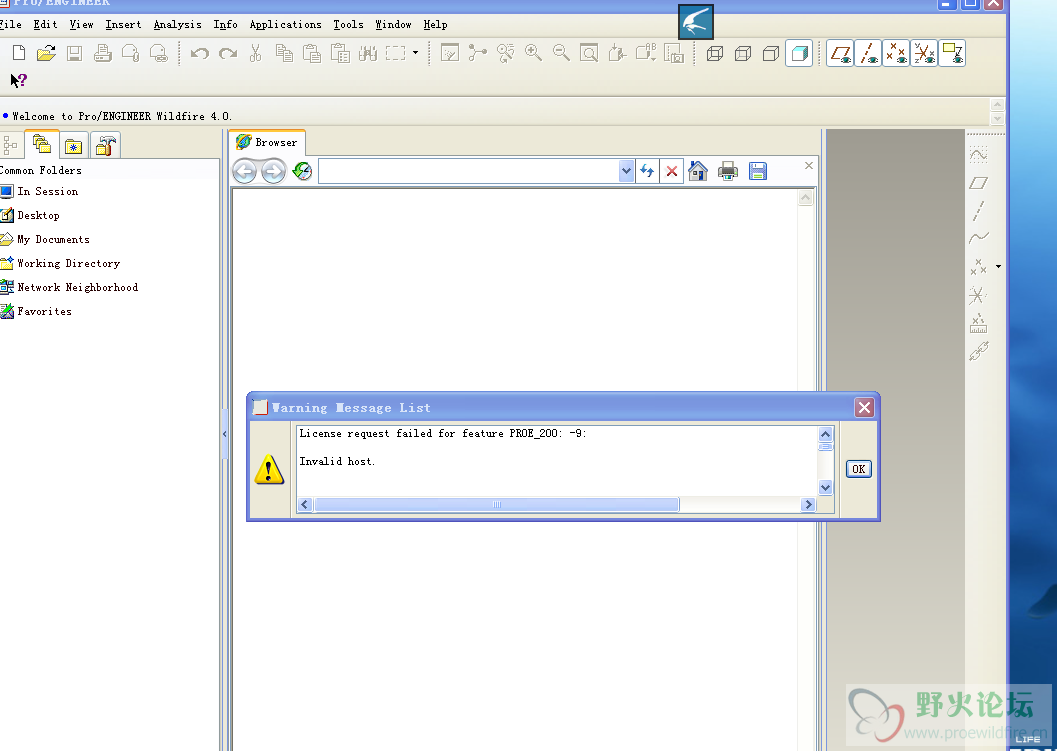This screenshot has width=1057, height=751.
Task: Click the warning list scroll down arrow
Action: point(825,487)
